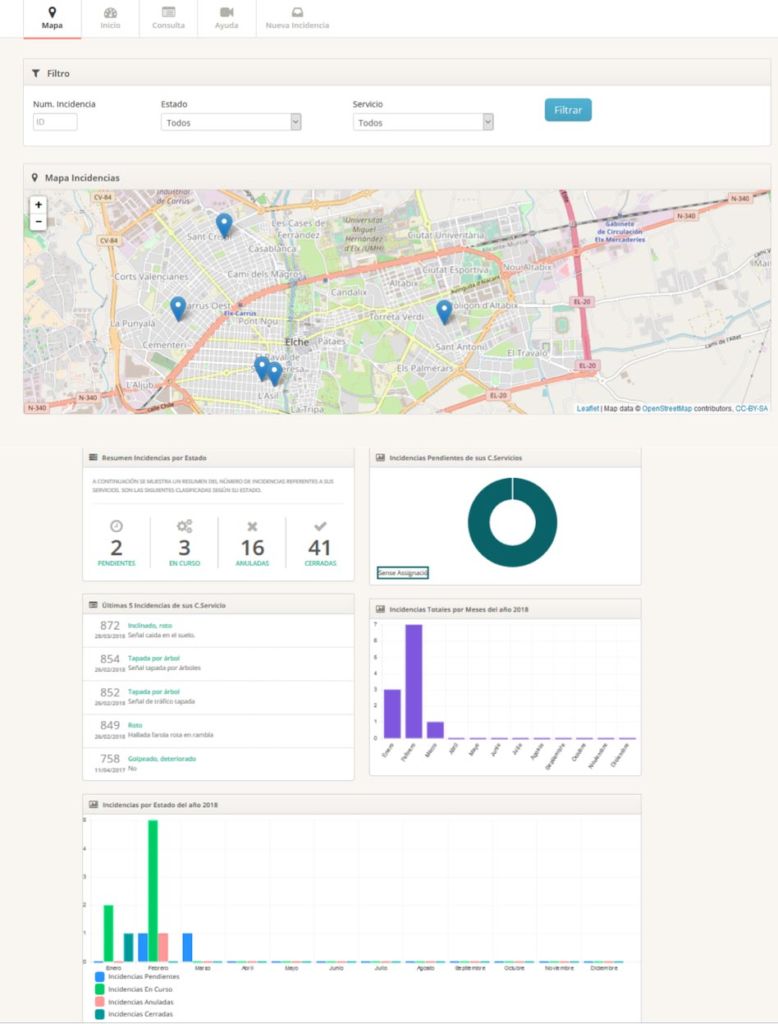Click the En Curso count label
The height and width of the screenshot is (1024, 778).
(x=185, y=563)
